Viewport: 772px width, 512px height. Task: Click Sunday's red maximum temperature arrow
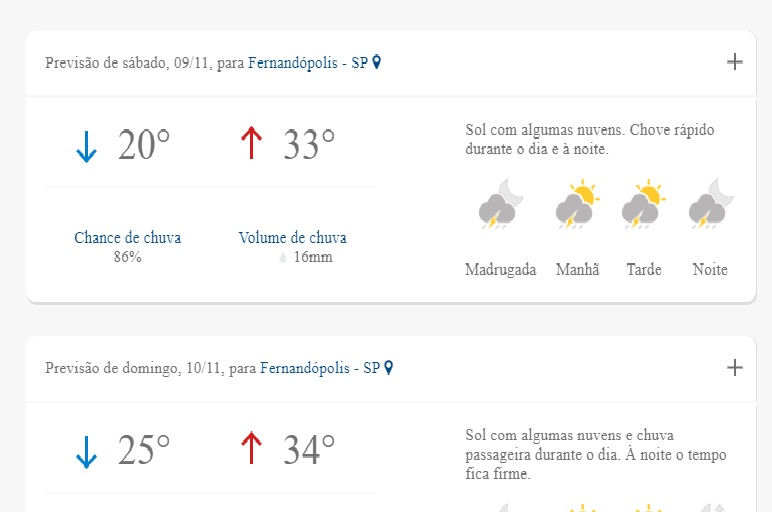[x=251, y=450]
